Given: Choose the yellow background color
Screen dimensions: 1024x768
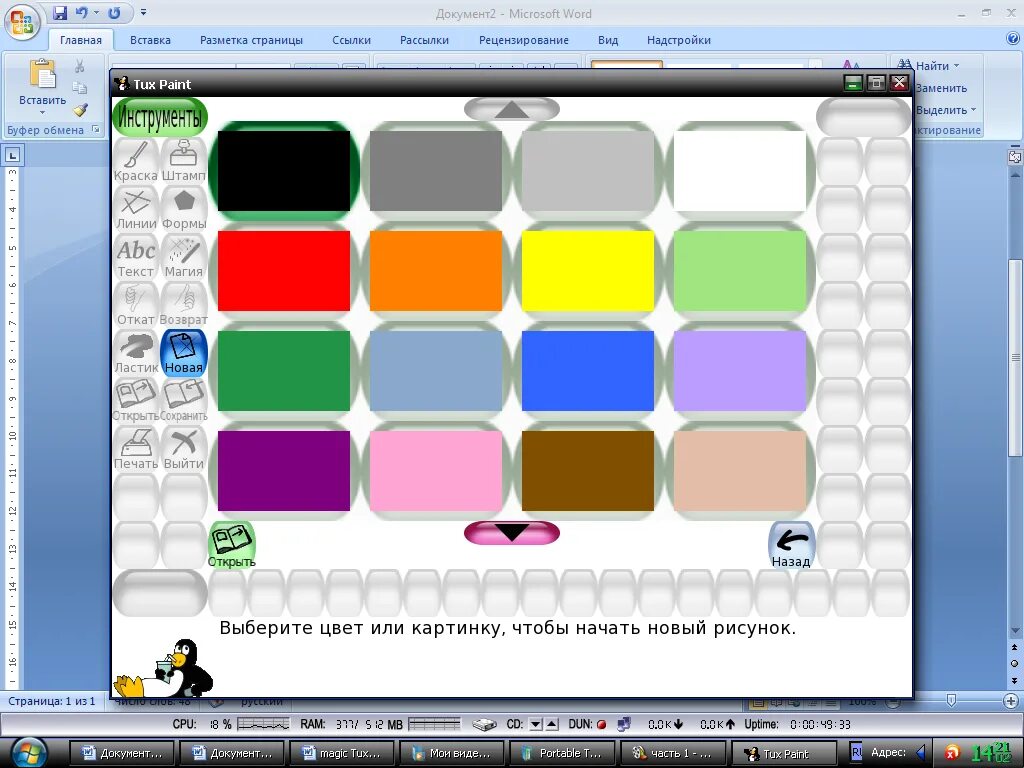Looking at the screenshot, I should [x=588, y=271].
